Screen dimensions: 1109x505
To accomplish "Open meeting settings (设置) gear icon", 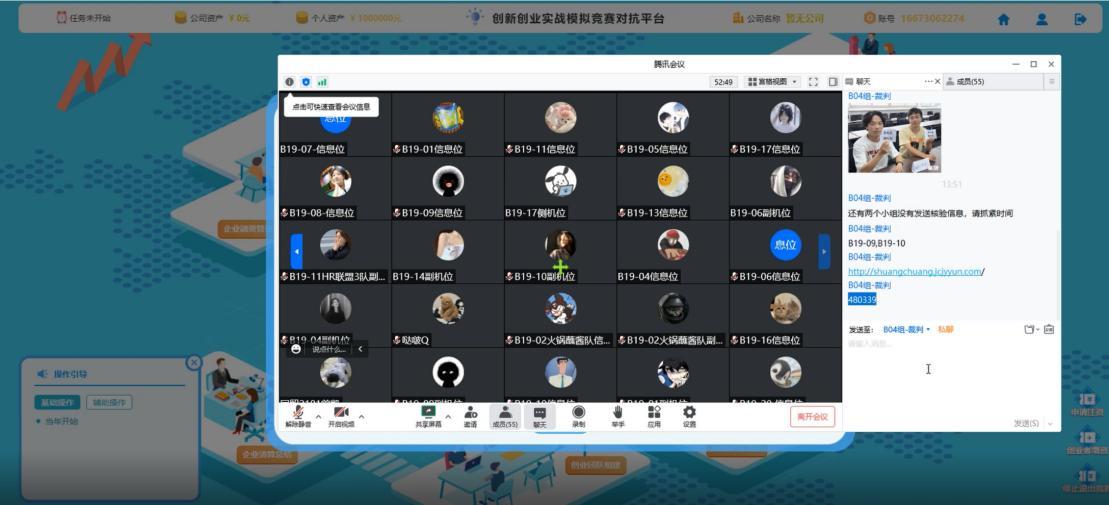I will 689,413.
